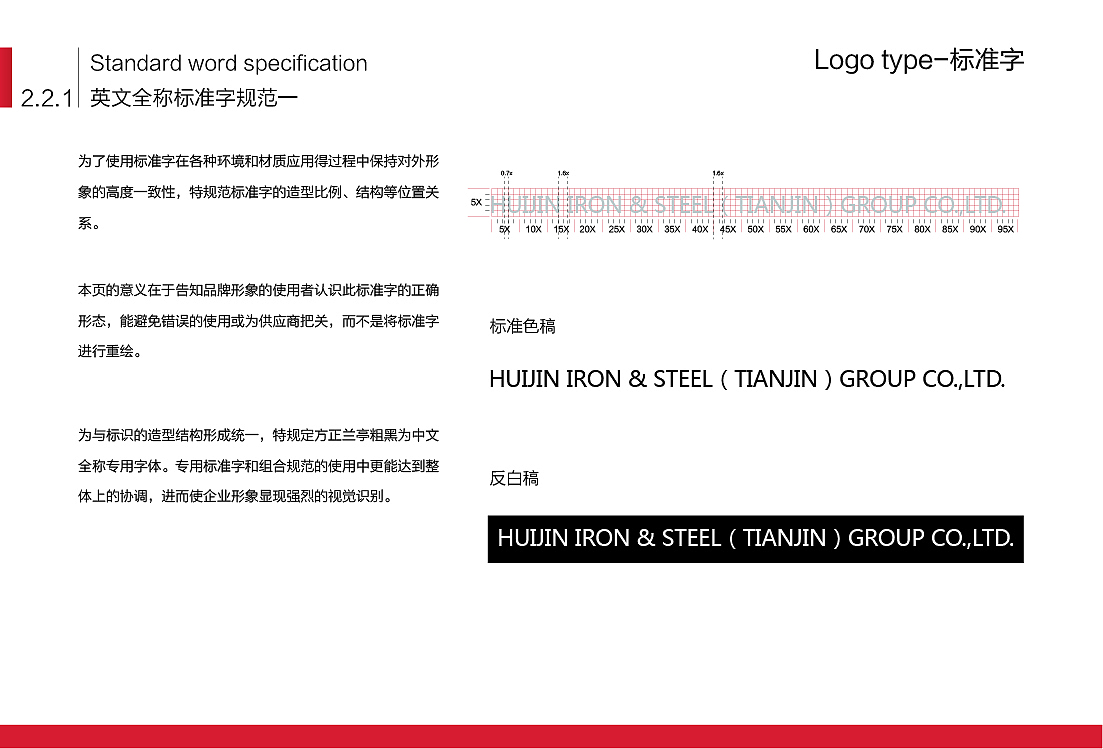Click the Chinese heading 英文全称标准字规范一
Screen dimensions: 1103x749
[x=194, y=98]
